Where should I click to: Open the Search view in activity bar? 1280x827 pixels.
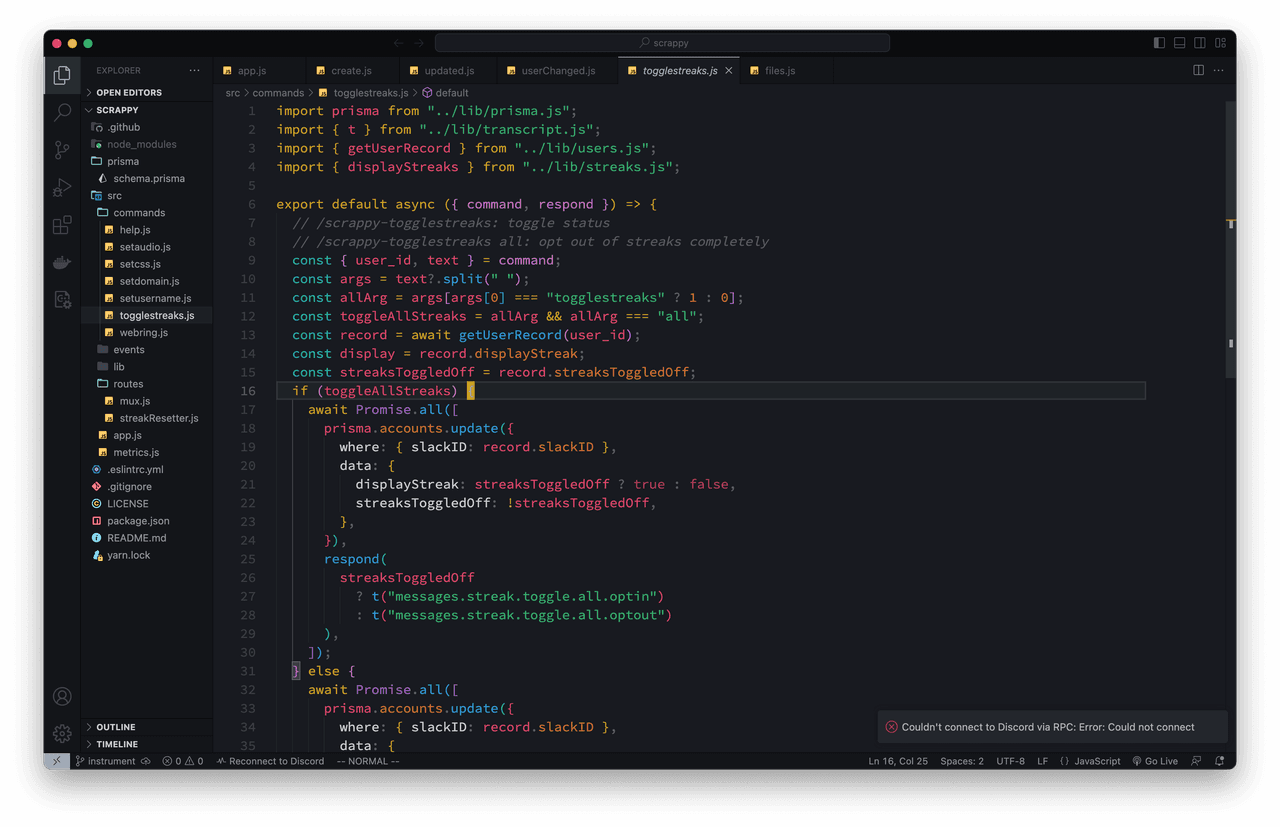62,112
